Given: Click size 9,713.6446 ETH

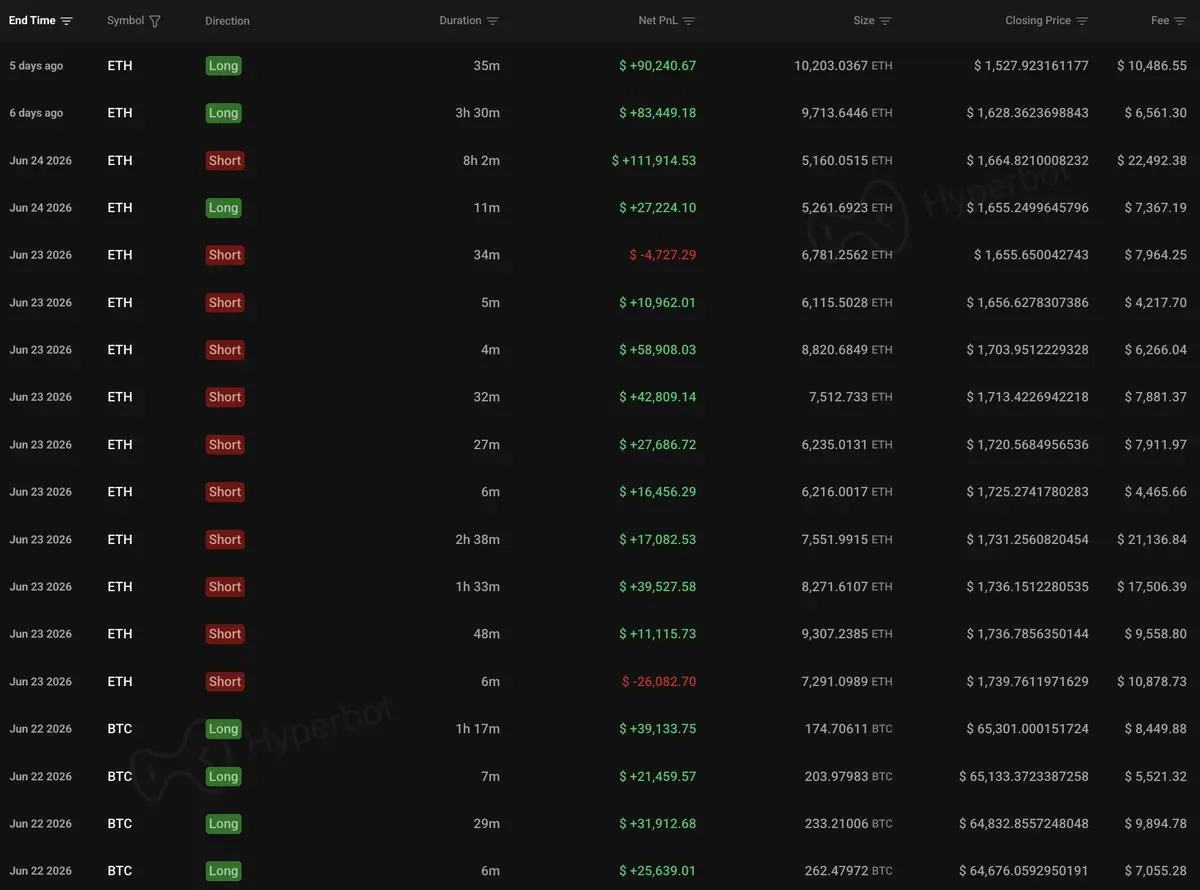Looking at the screenshot, I should tap(847, 113).
